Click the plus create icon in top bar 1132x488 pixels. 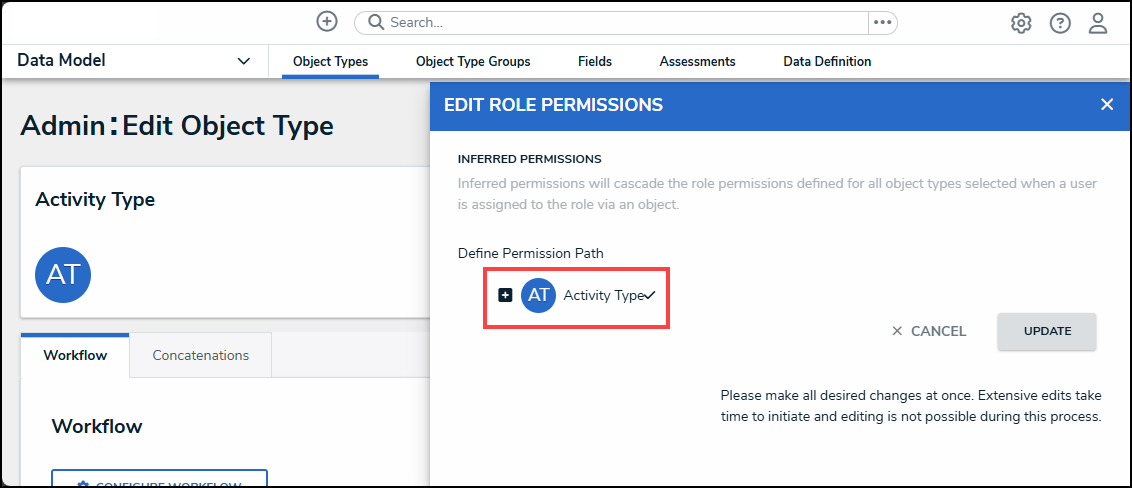[x=327, y=22]
